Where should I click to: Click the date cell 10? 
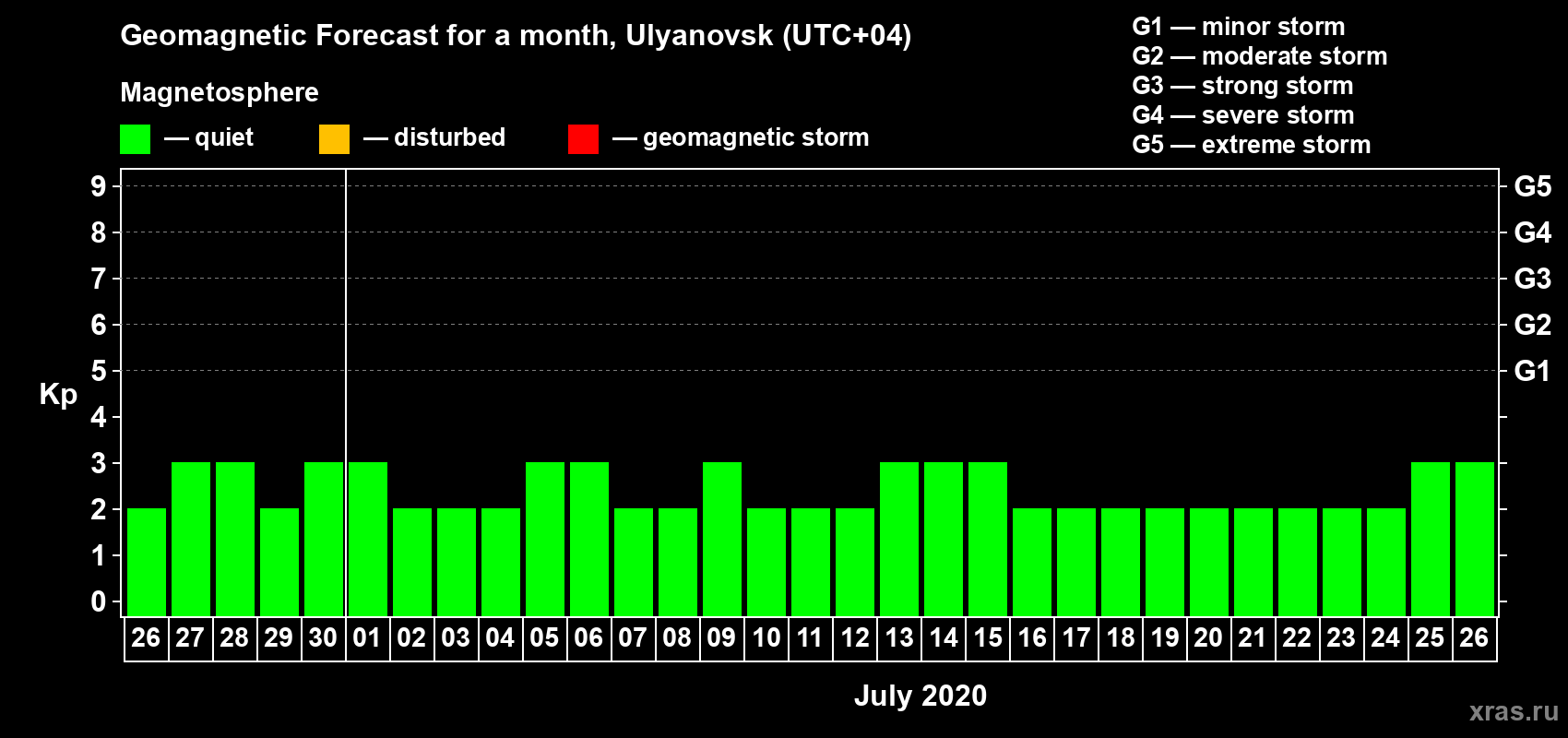[x=766, y=638]
